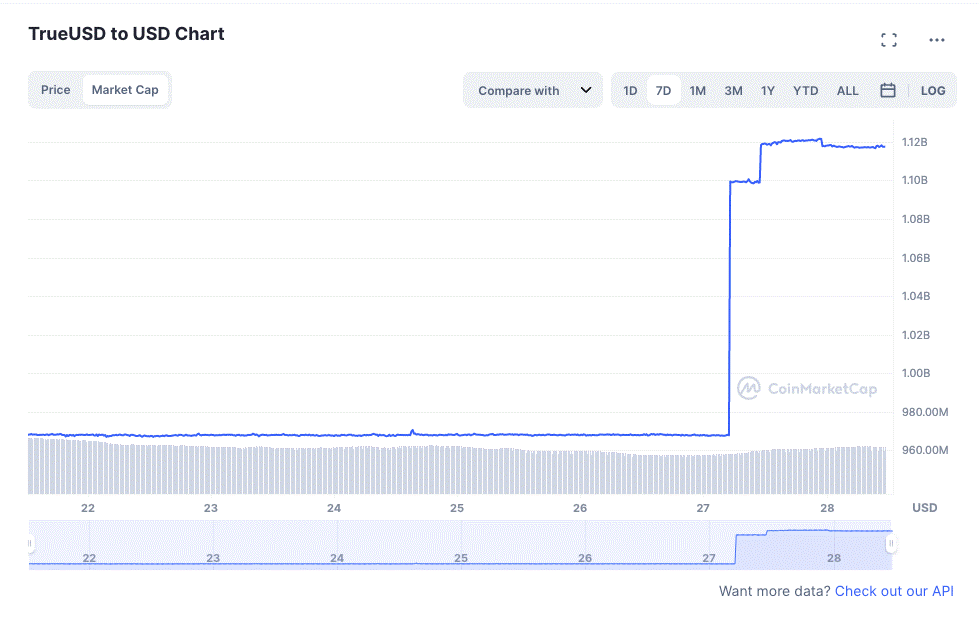The width and height of the screenshot is (979, 619).
Task: Switch to the Market Cap tab
Action: (125, 90)
